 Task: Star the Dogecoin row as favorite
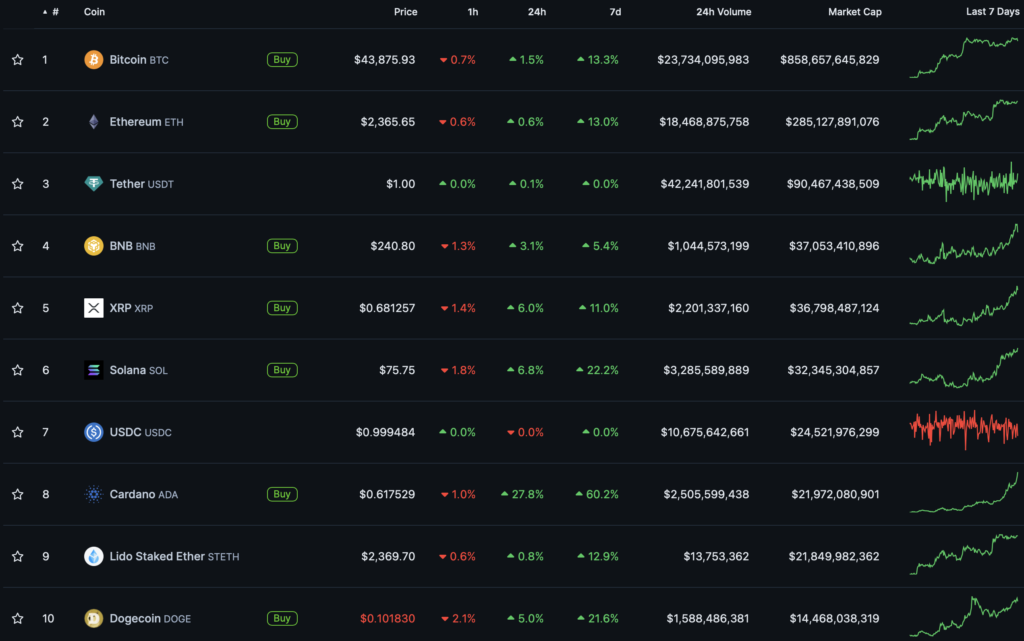point(17,618)
